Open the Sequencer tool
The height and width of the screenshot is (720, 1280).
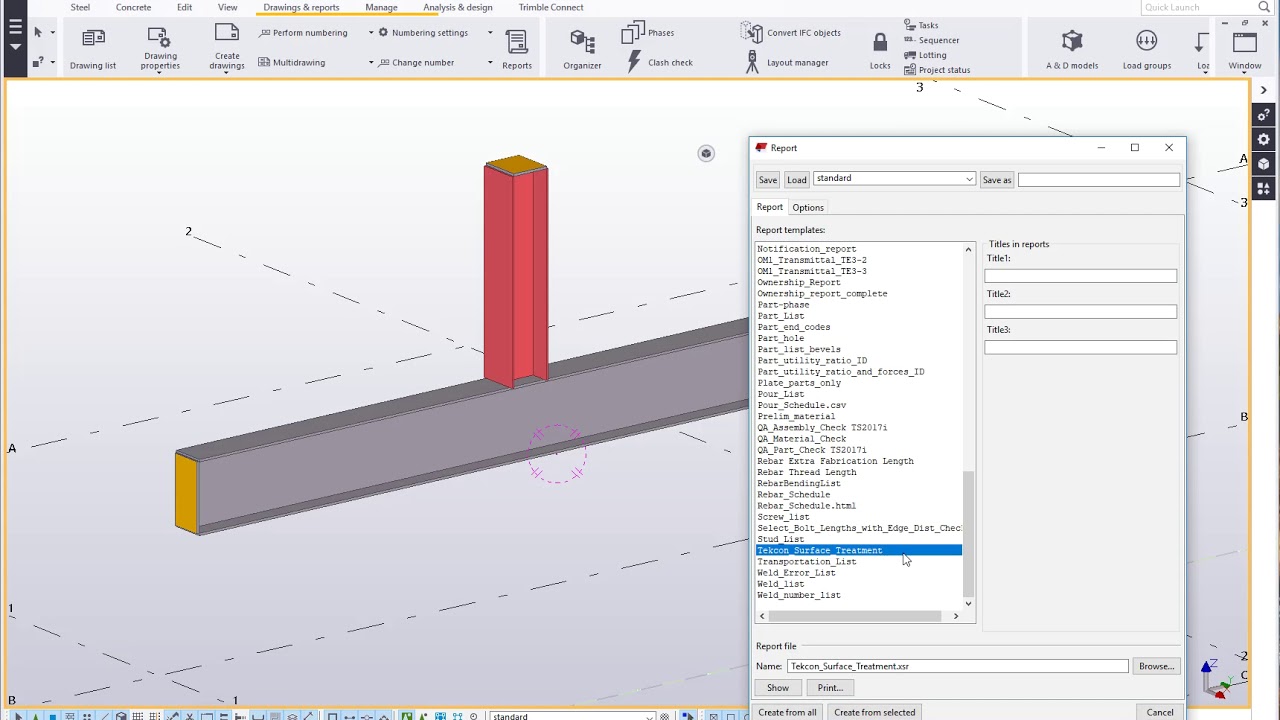point(931,40)
